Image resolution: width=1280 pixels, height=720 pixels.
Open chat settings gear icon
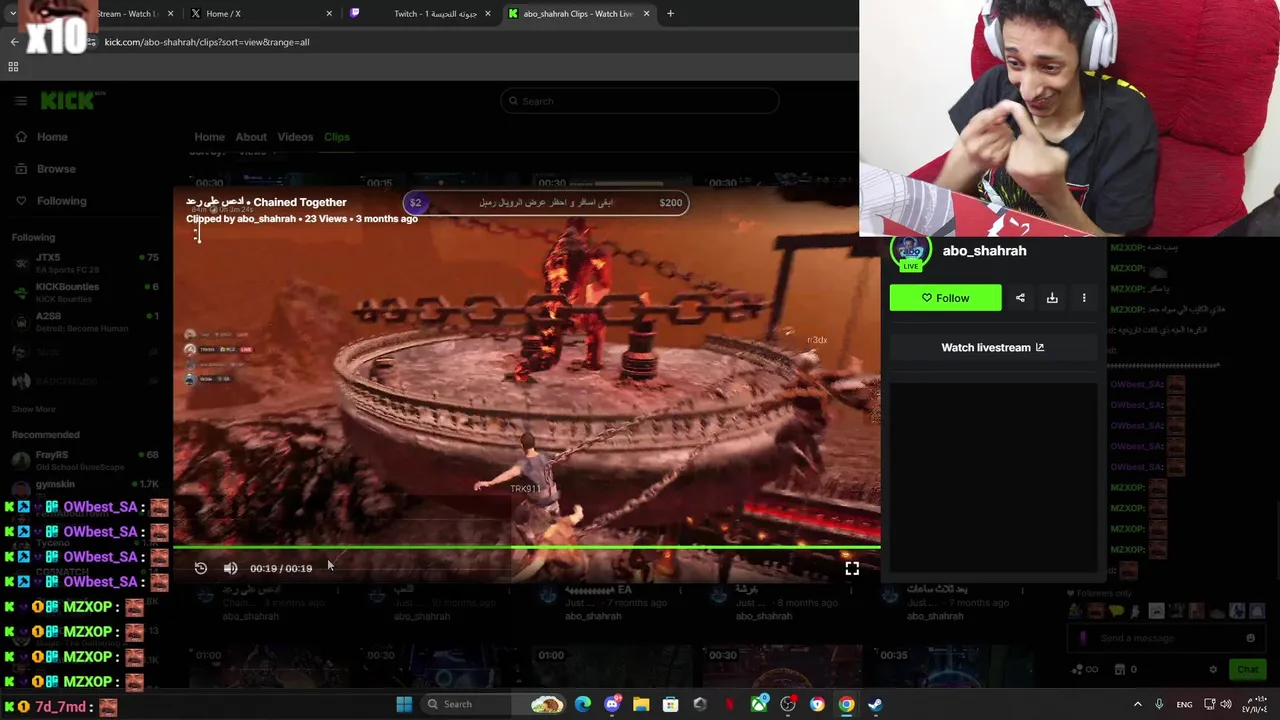tap(1213, 669)
